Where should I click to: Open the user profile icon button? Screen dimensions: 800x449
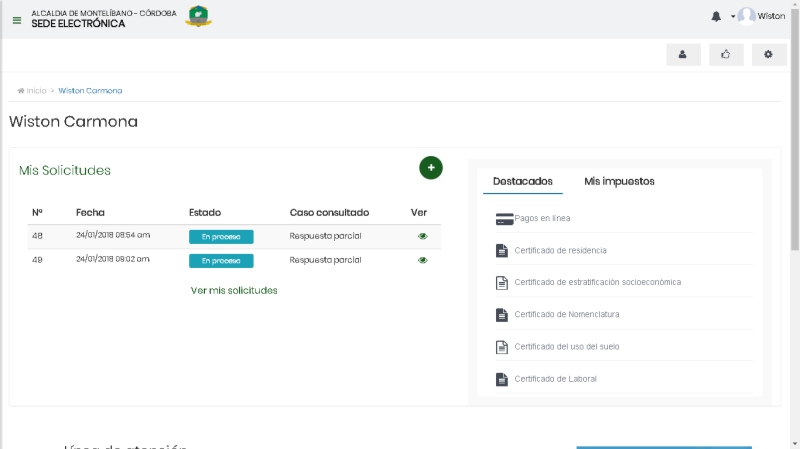tap(683, 55)
